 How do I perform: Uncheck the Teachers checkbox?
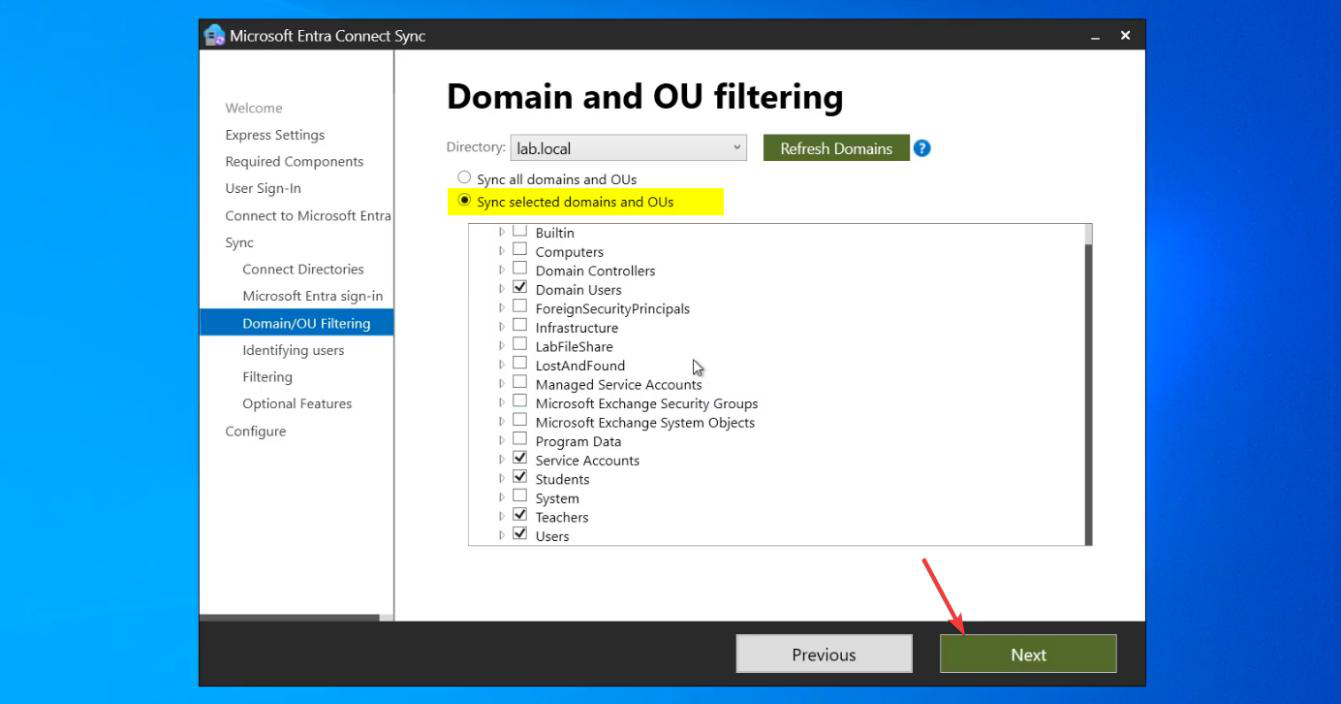[519, 516]
